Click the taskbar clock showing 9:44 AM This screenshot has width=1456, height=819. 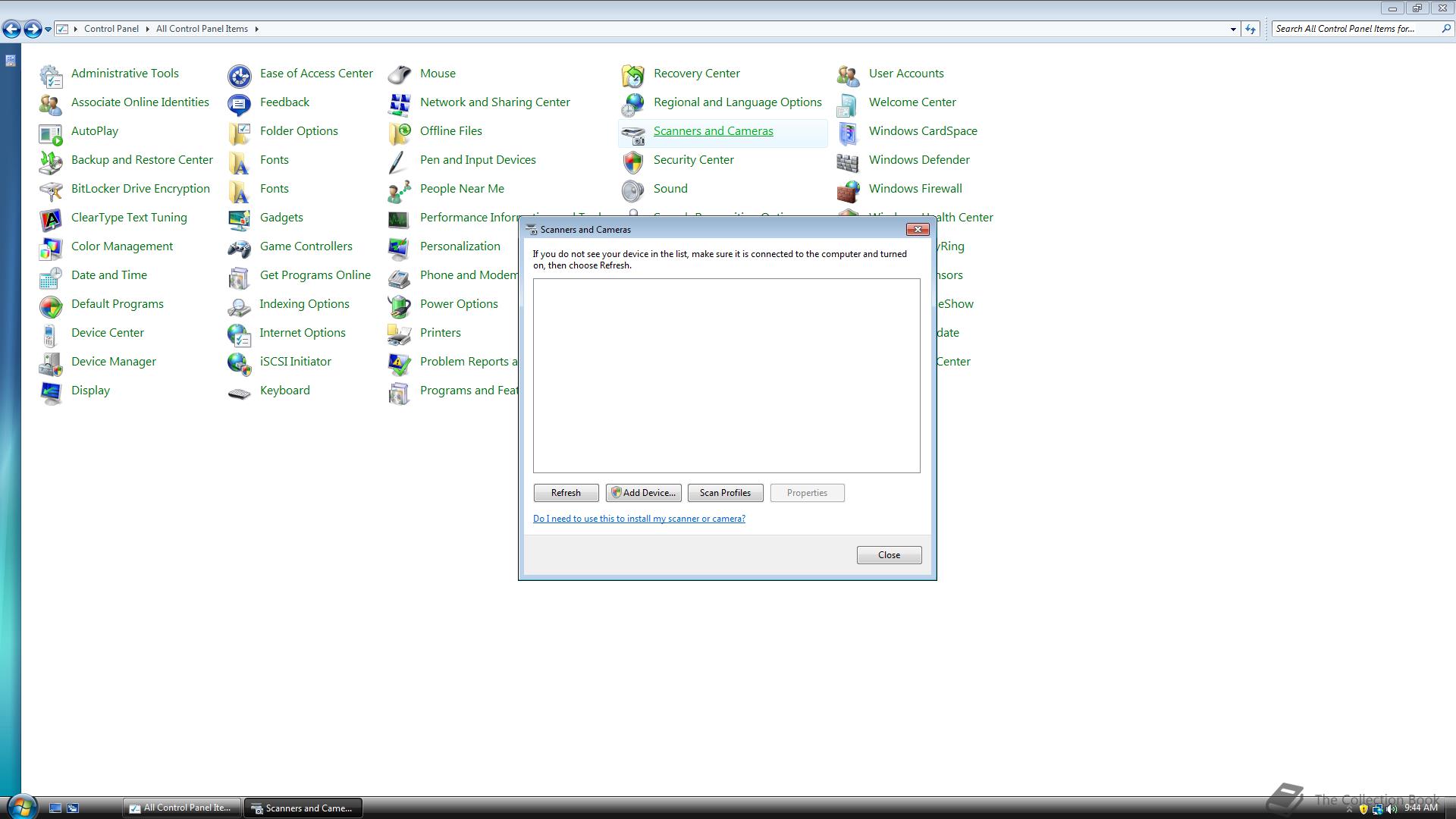click(x=1420, y=808)
